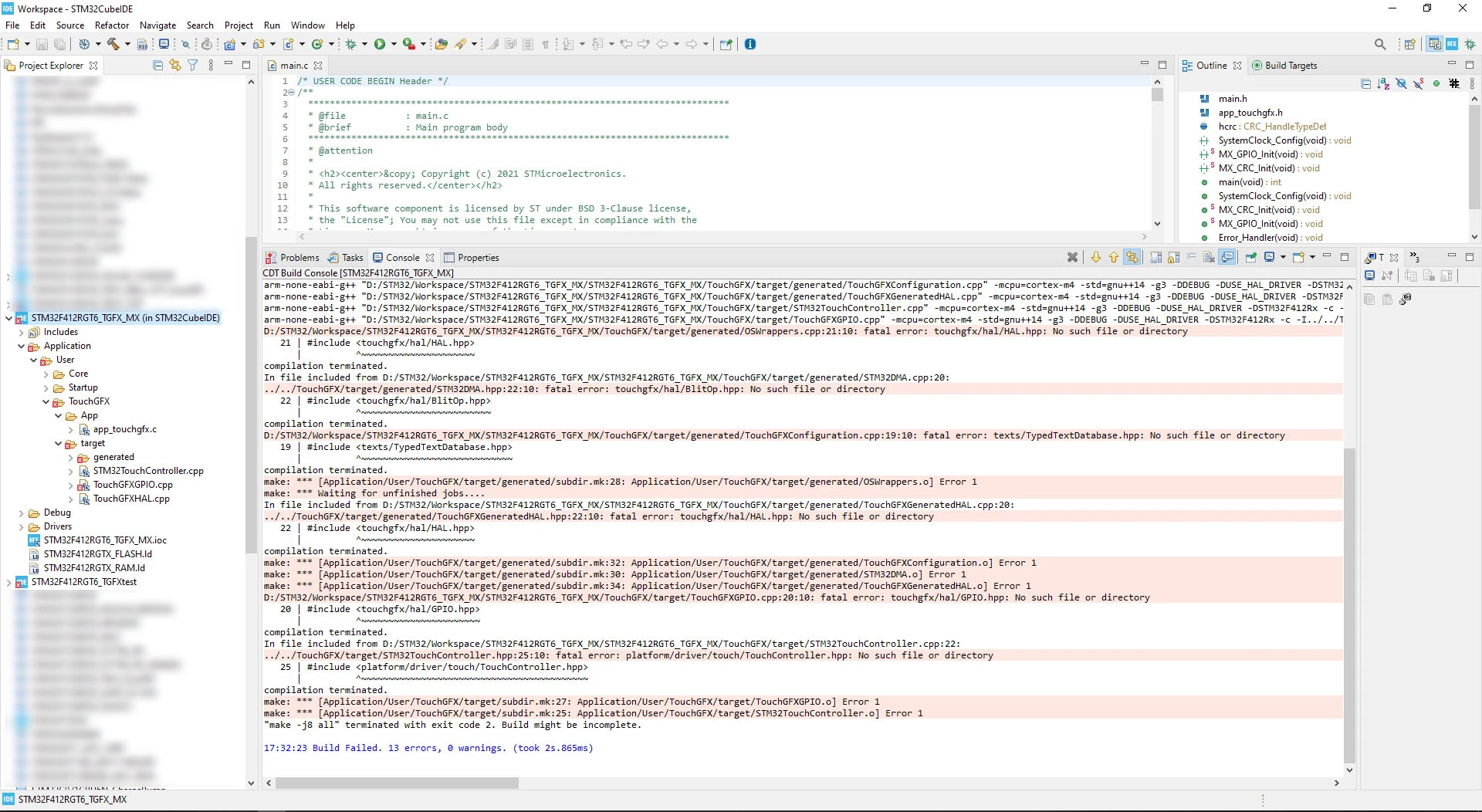Screen dimensions: 1482x812
Task: Switch to the Device Configuration MX perspective
Action: pos(1452,44)
